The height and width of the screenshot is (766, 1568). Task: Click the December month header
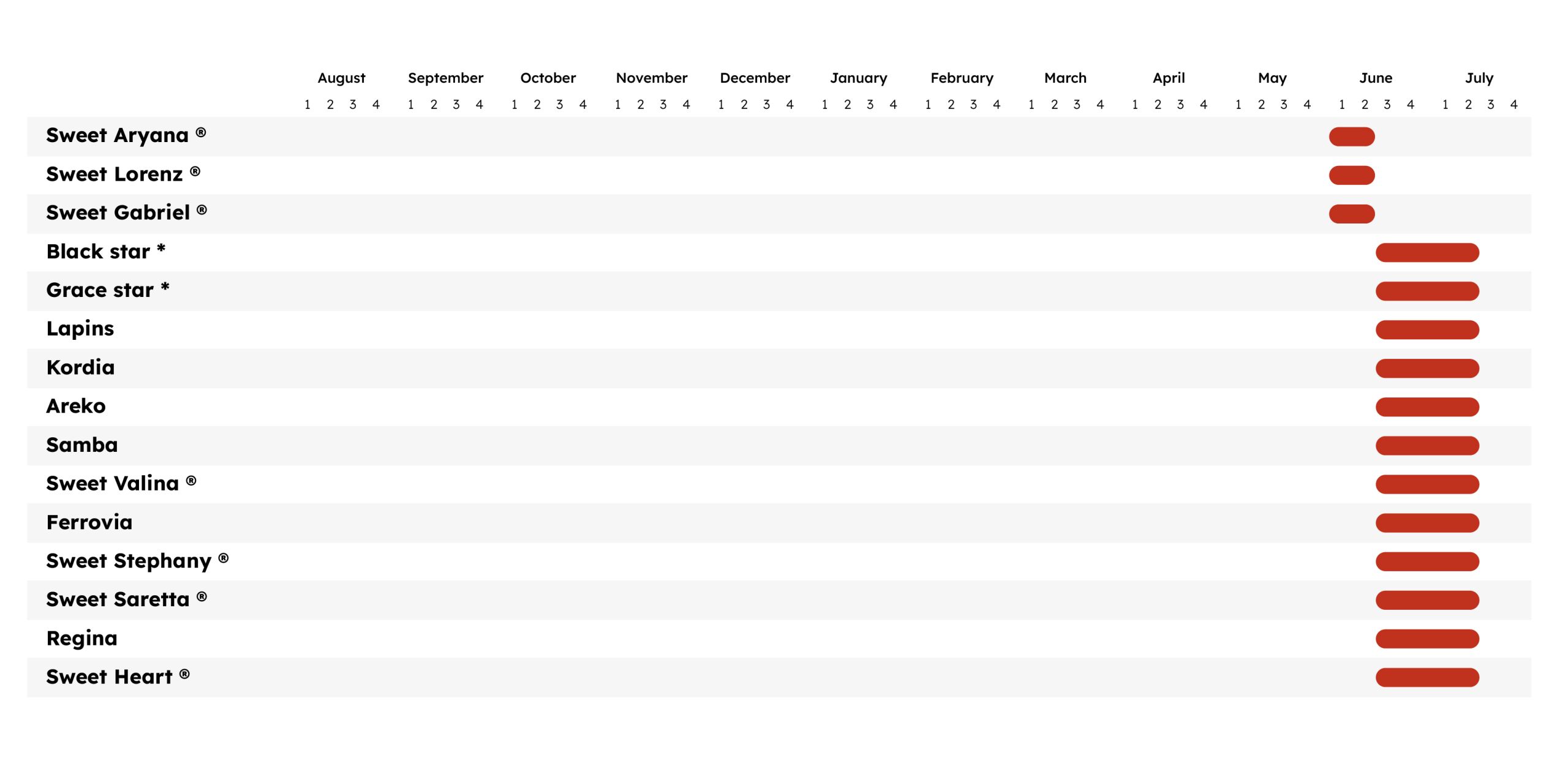(x=755, y=78)
